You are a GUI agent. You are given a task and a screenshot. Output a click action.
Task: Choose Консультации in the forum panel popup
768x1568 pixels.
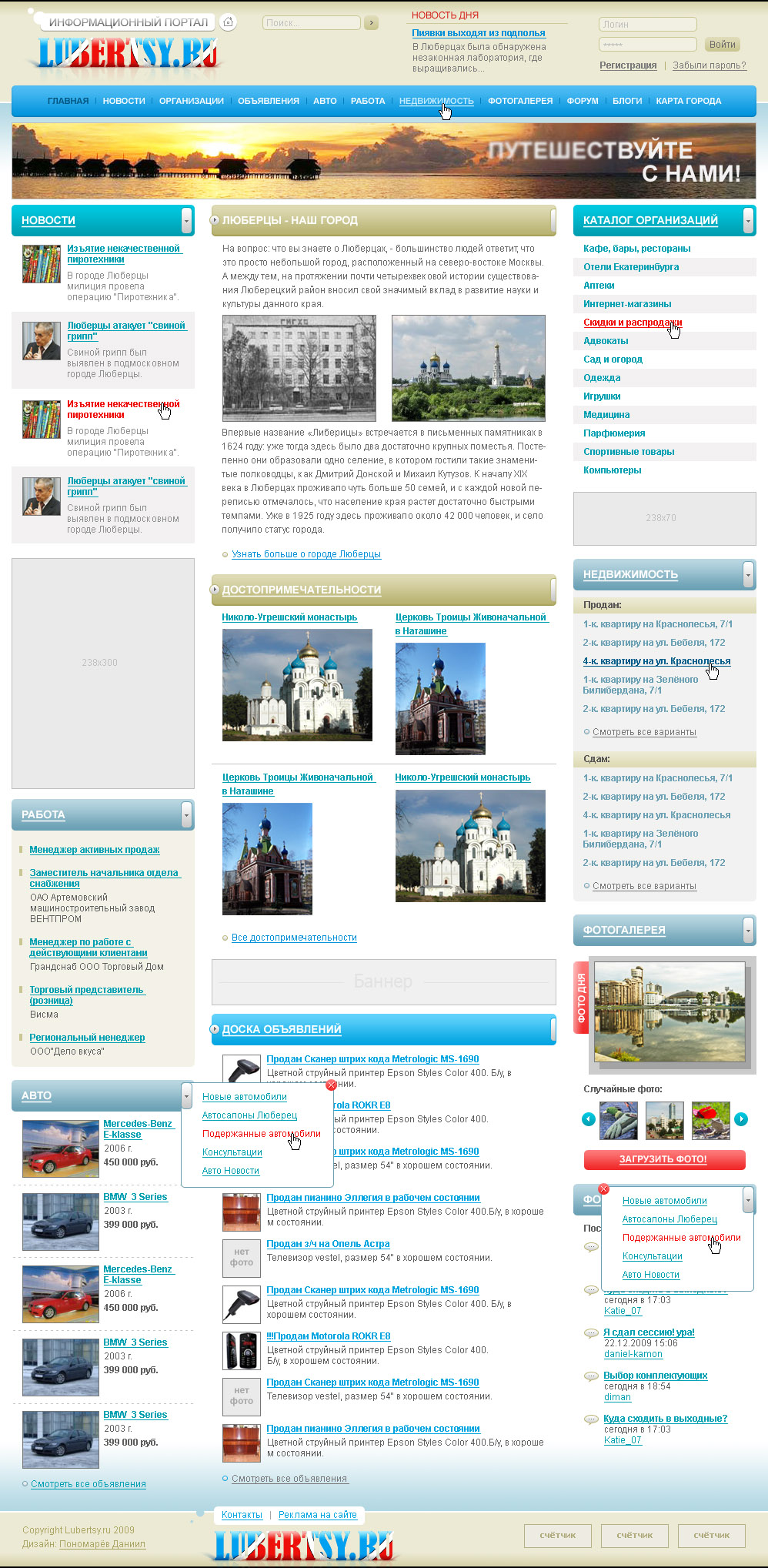653,1256
